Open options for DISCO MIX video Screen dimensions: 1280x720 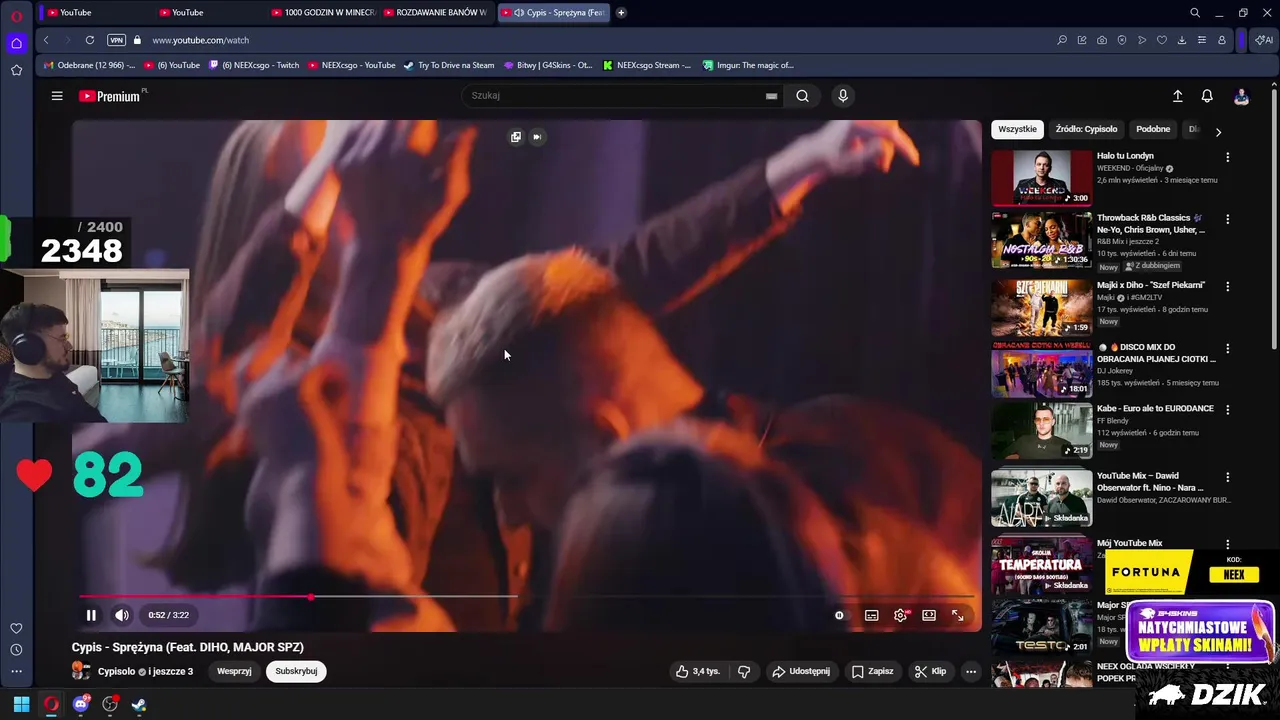click(1227, 348)
